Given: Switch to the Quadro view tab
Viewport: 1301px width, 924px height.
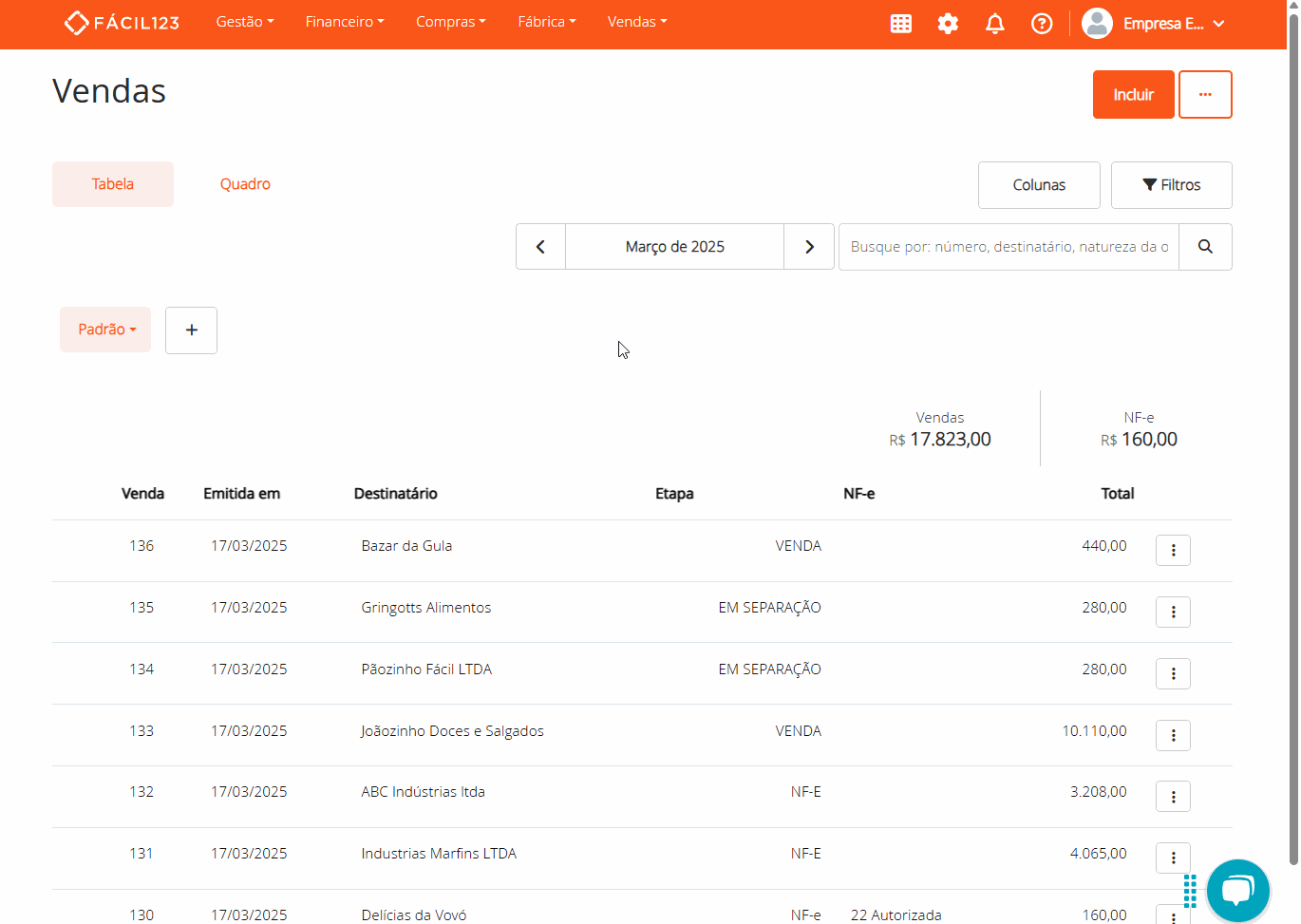Looking at the screenshot, I should coord(245,183).
